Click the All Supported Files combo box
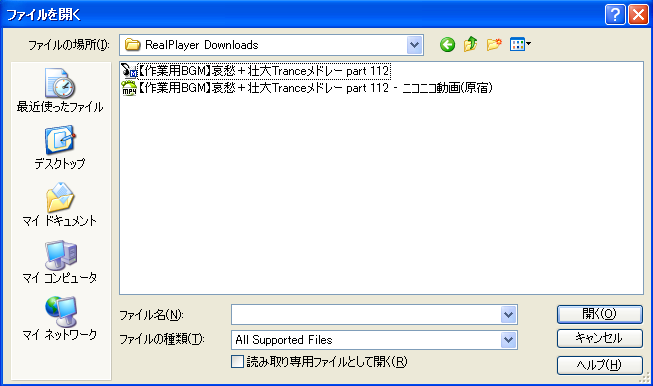 click(x=374, y=340)
